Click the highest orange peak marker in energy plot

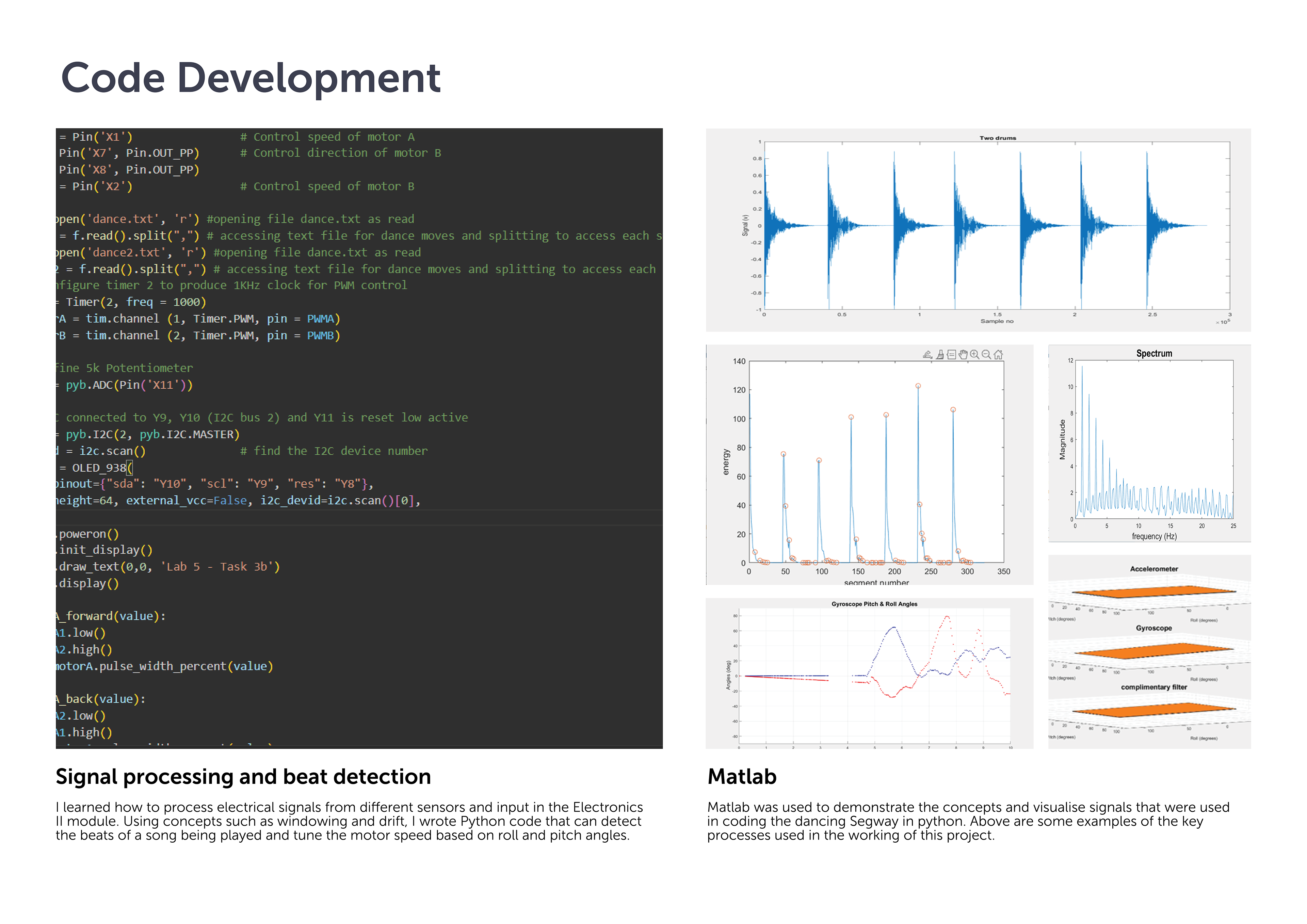pyautogui.click(x=918, y=386)
